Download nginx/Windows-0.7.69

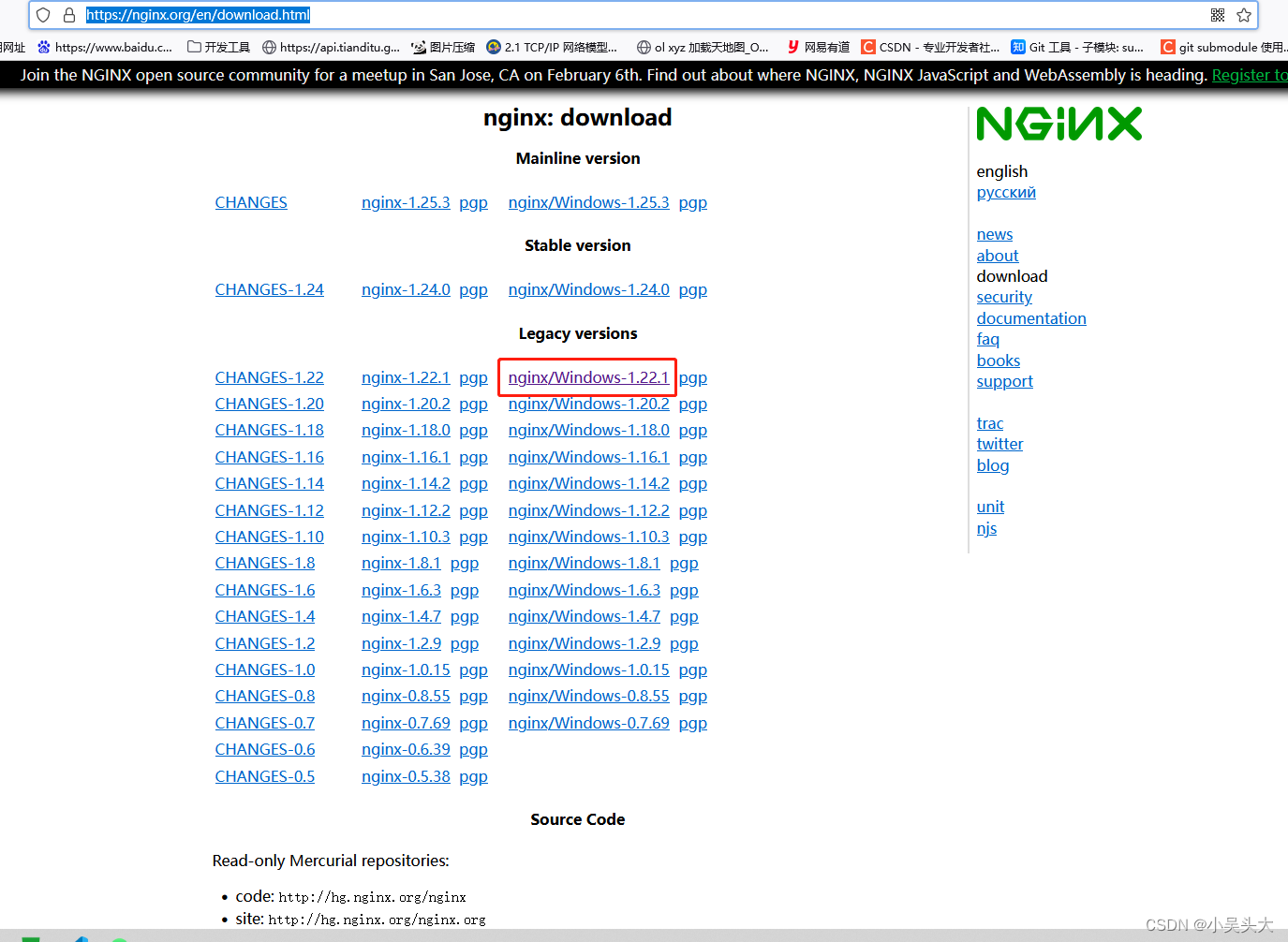point(589,723)
